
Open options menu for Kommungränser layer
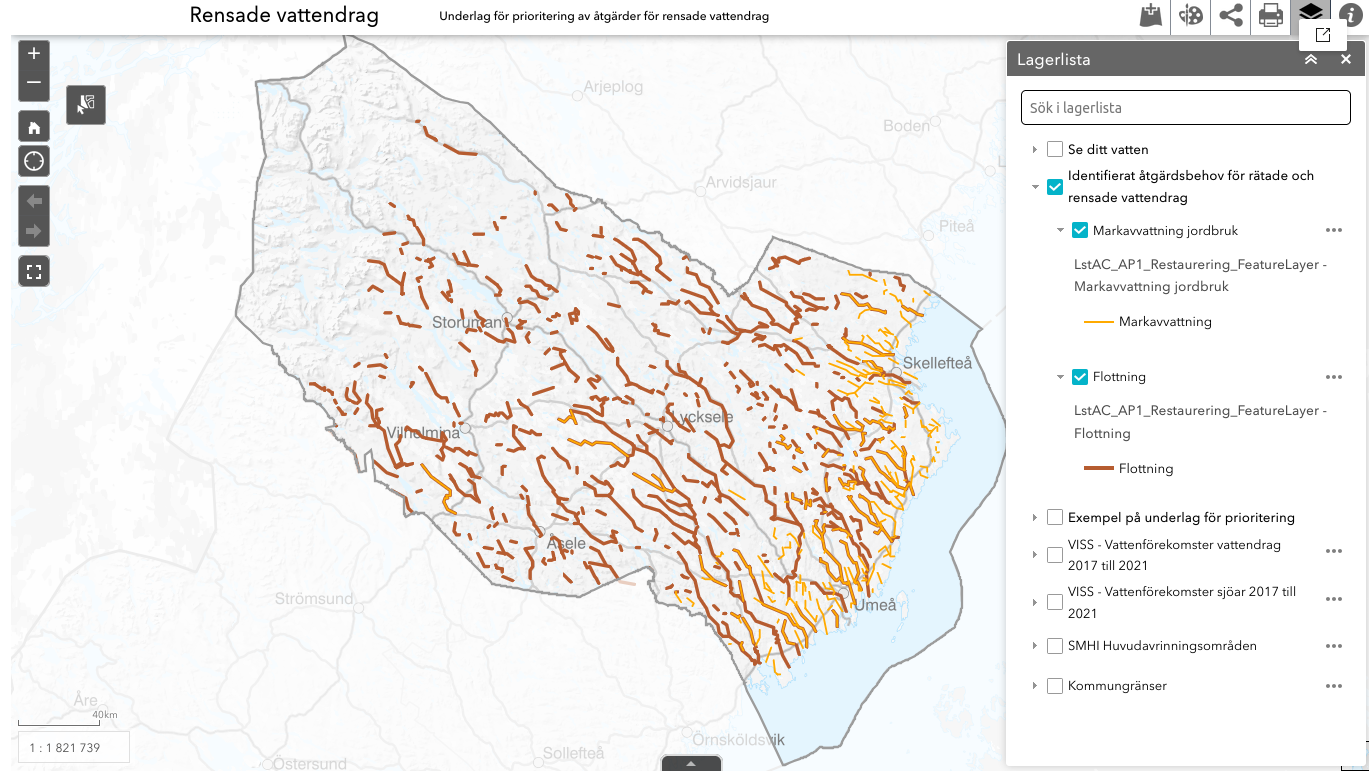point(1333,686)
